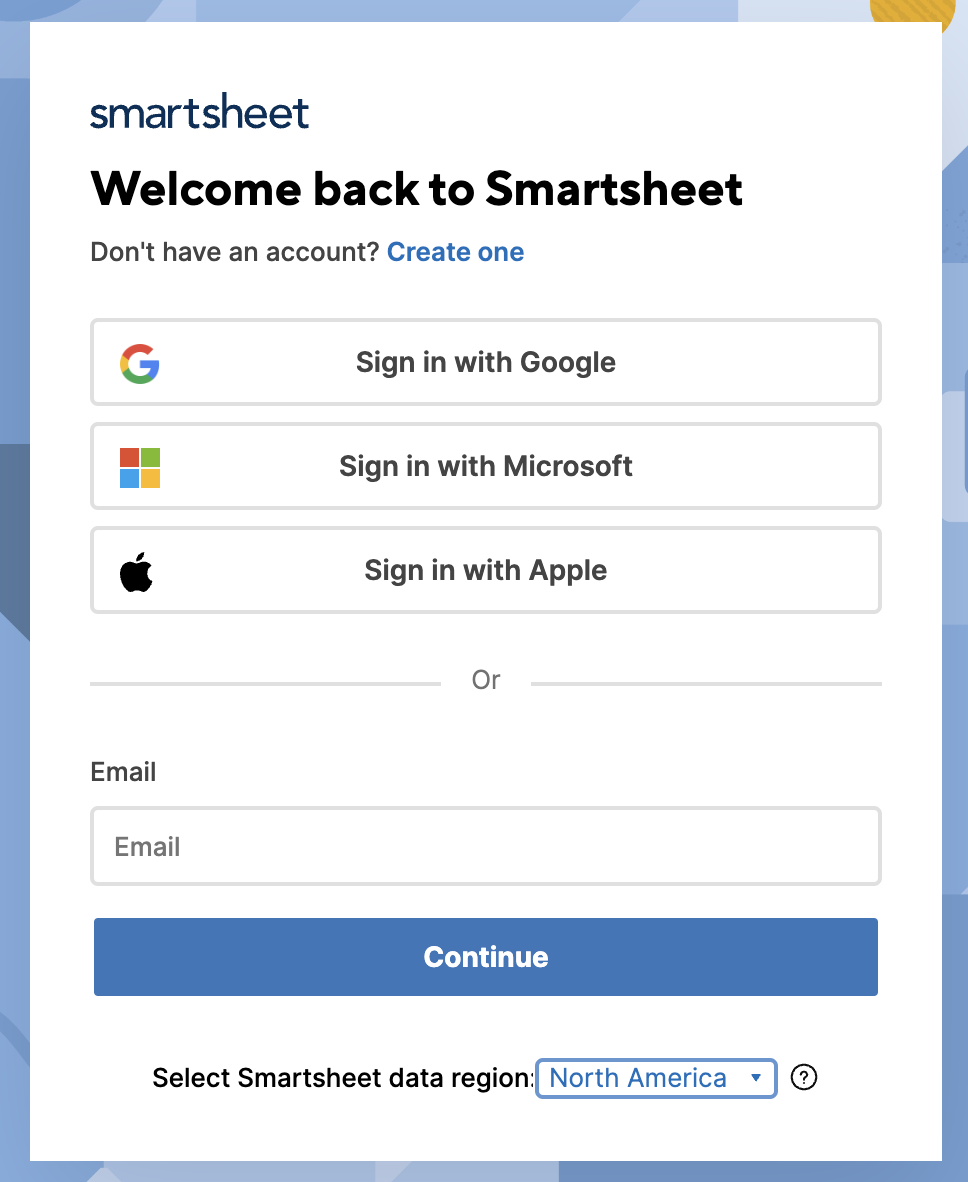The height and width of the screenshot is (1182, 968).
Task: Choose Sign in with Google
Action: coord(486,362)
